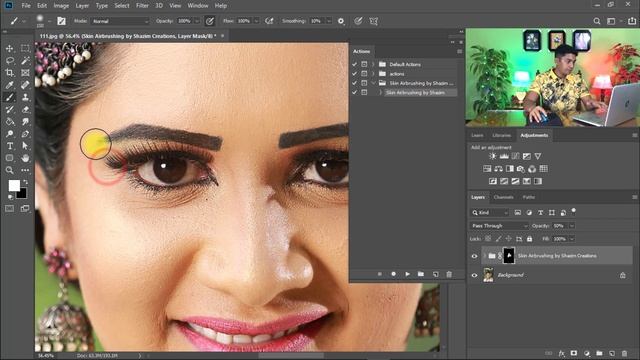This screenshot has width=640, height=360.
Task: Toggle dialog box for Default Actions
Action: coord(364,64)
